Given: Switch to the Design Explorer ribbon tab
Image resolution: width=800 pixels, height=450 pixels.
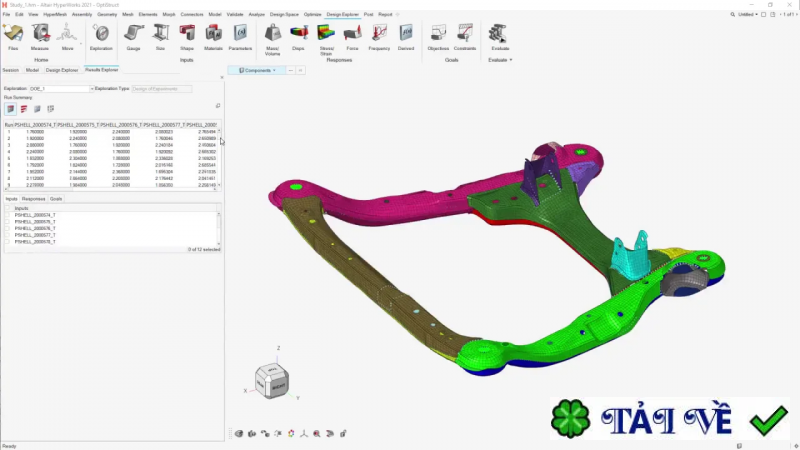Looking at the screenshot, I should tap(342, 14).
